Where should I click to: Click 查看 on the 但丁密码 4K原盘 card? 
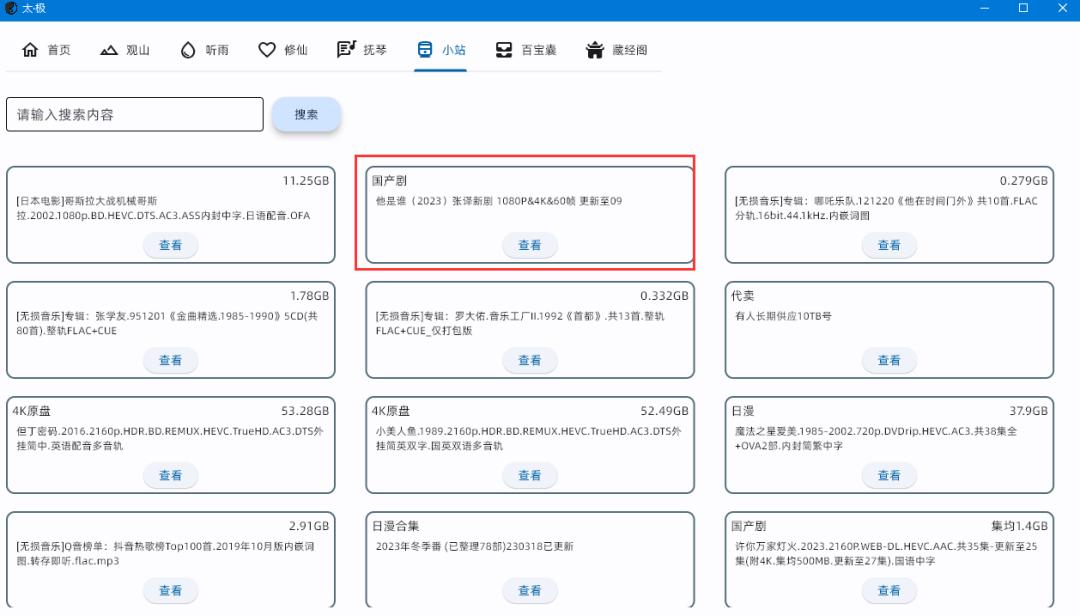(171, 475)
